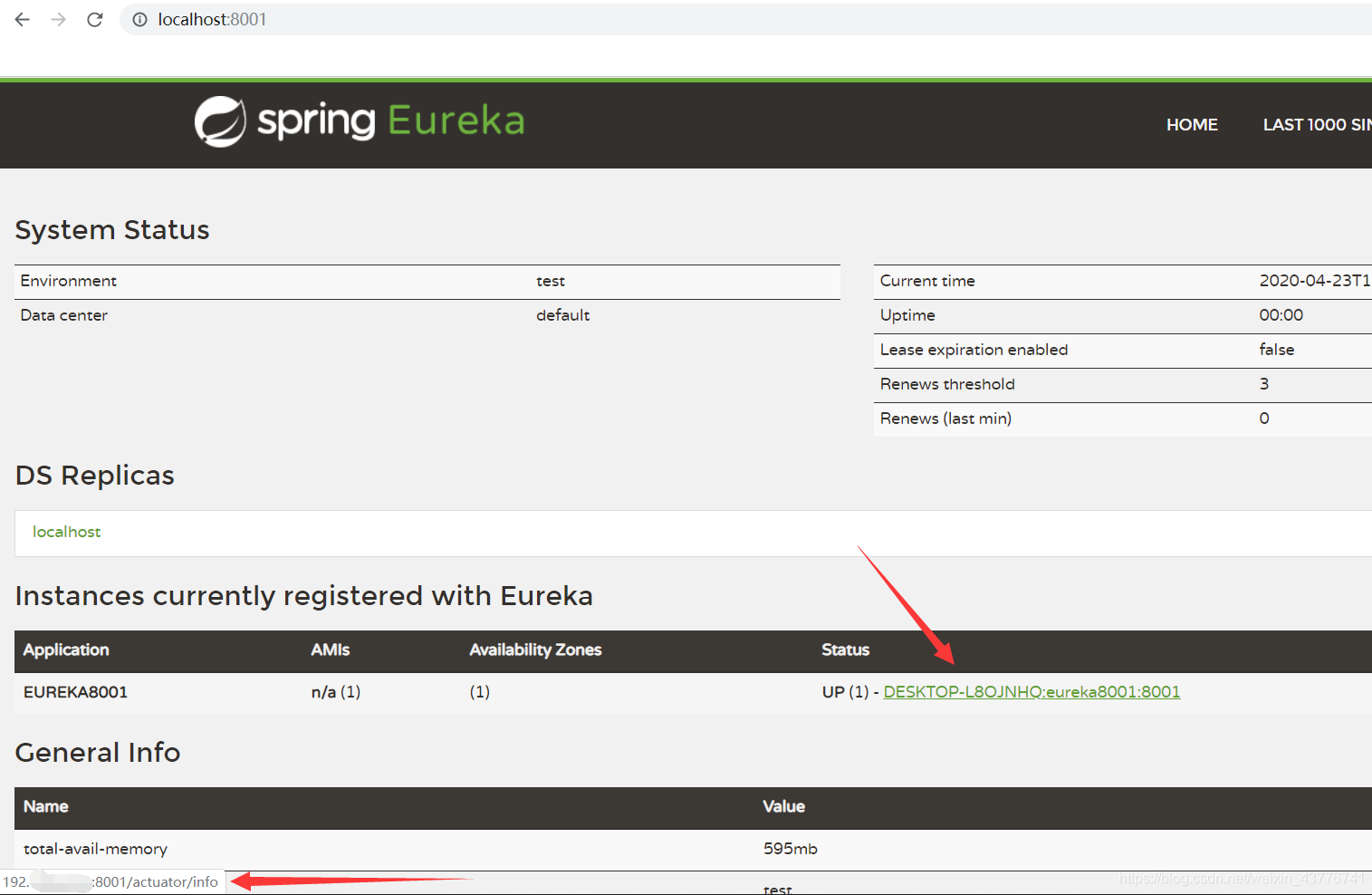Select the total-avail-memory row name
The height and width of the screenshot is (895, 1372).
(x=95, y=849)
